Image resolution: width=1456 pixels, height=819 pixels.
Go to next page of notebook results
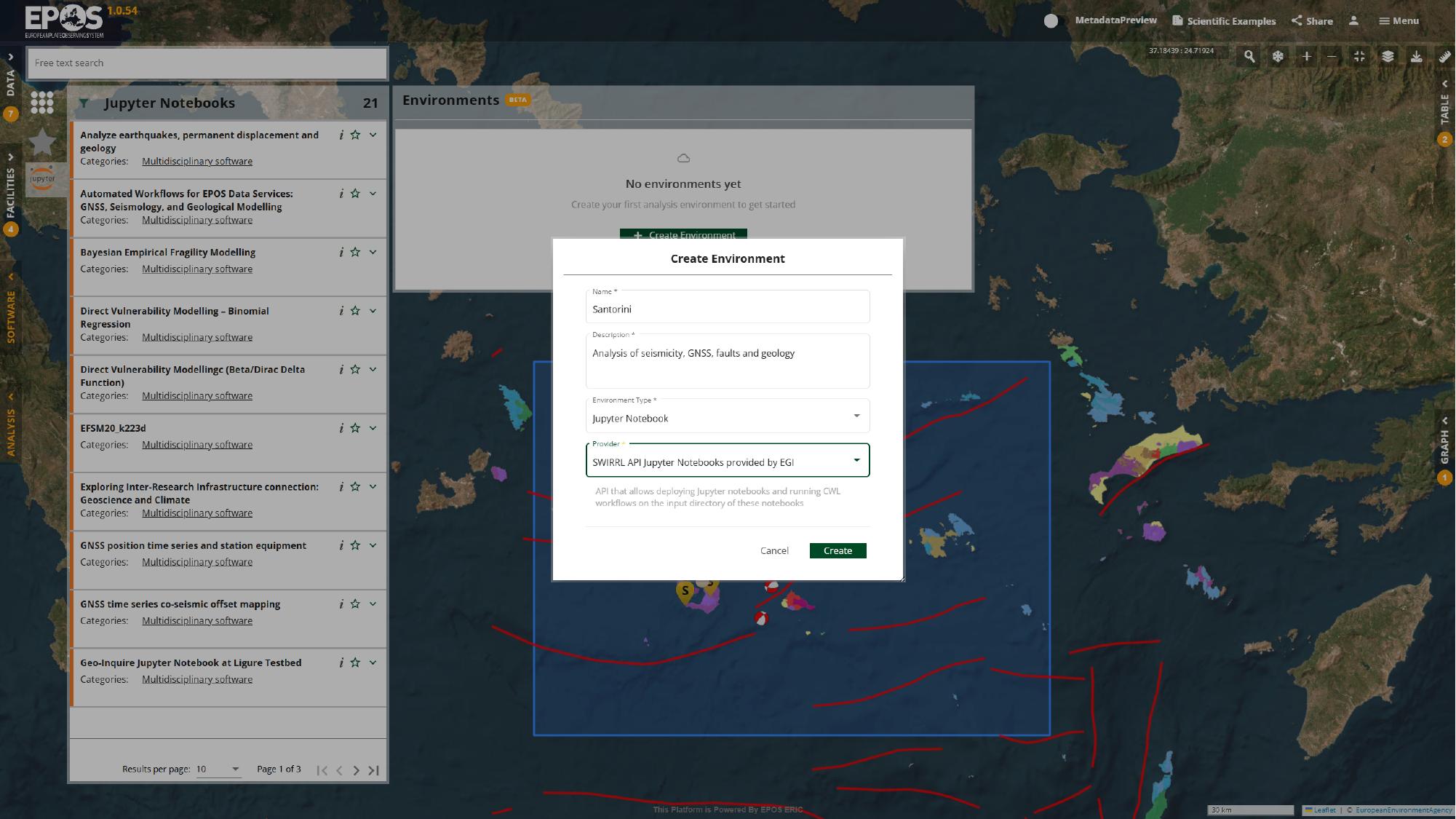pyautogui.click(x=356, y=770)
